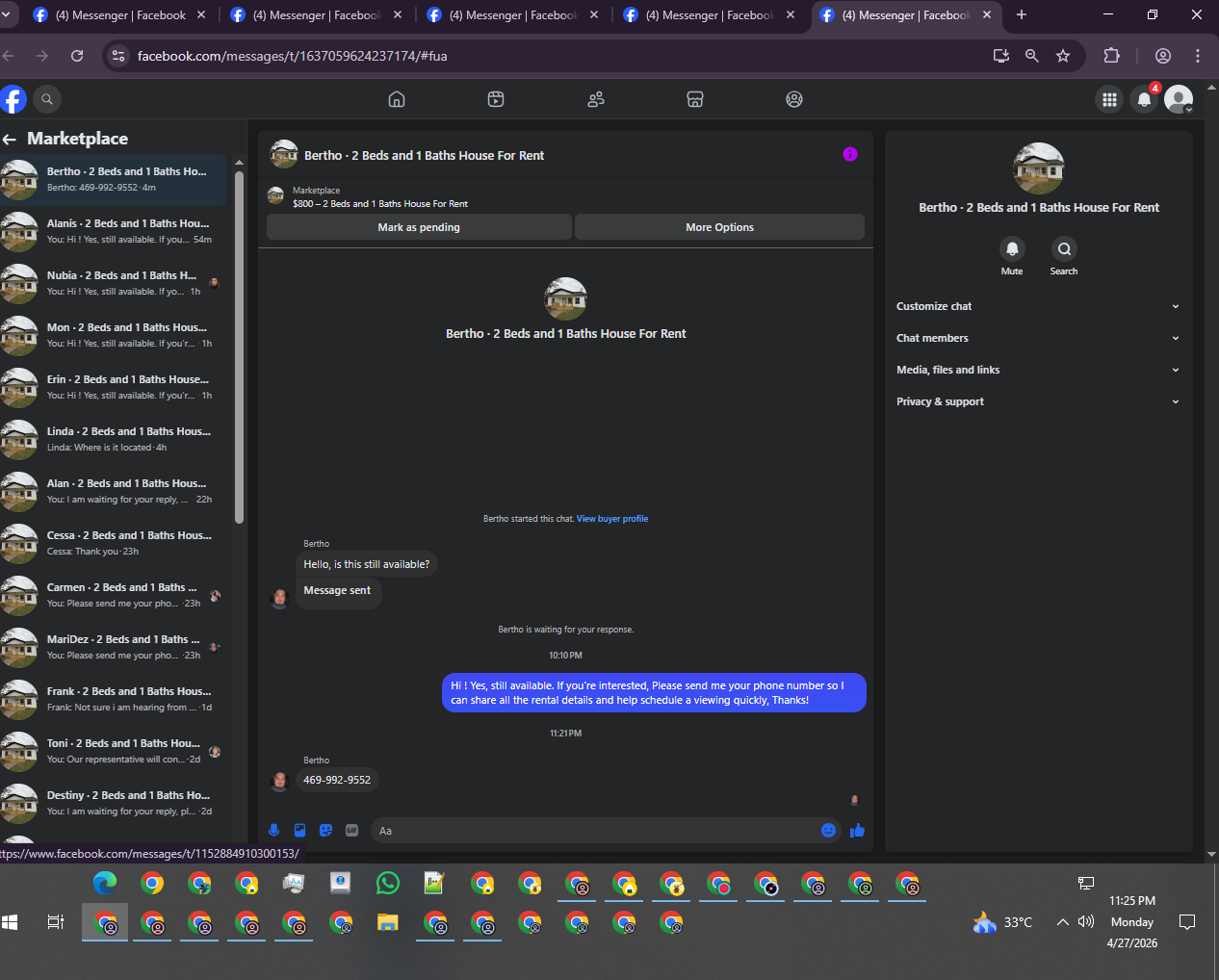This screenshot has height=980, width=1219.
Task: Click the voice clip microphone icon
Action: (273, 830)
